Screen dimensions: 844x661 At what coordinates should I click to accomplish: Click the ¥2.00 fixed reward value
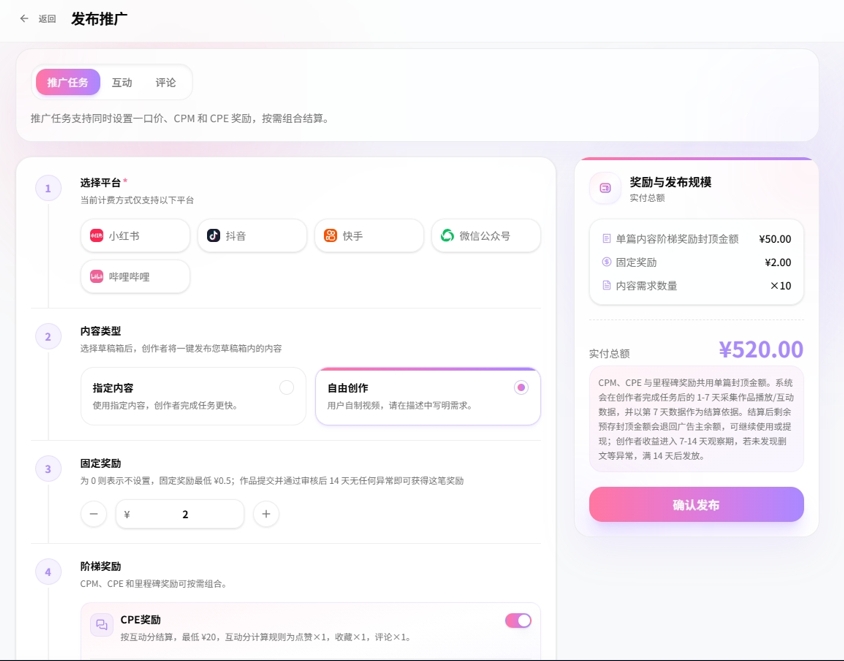point(778,263)
